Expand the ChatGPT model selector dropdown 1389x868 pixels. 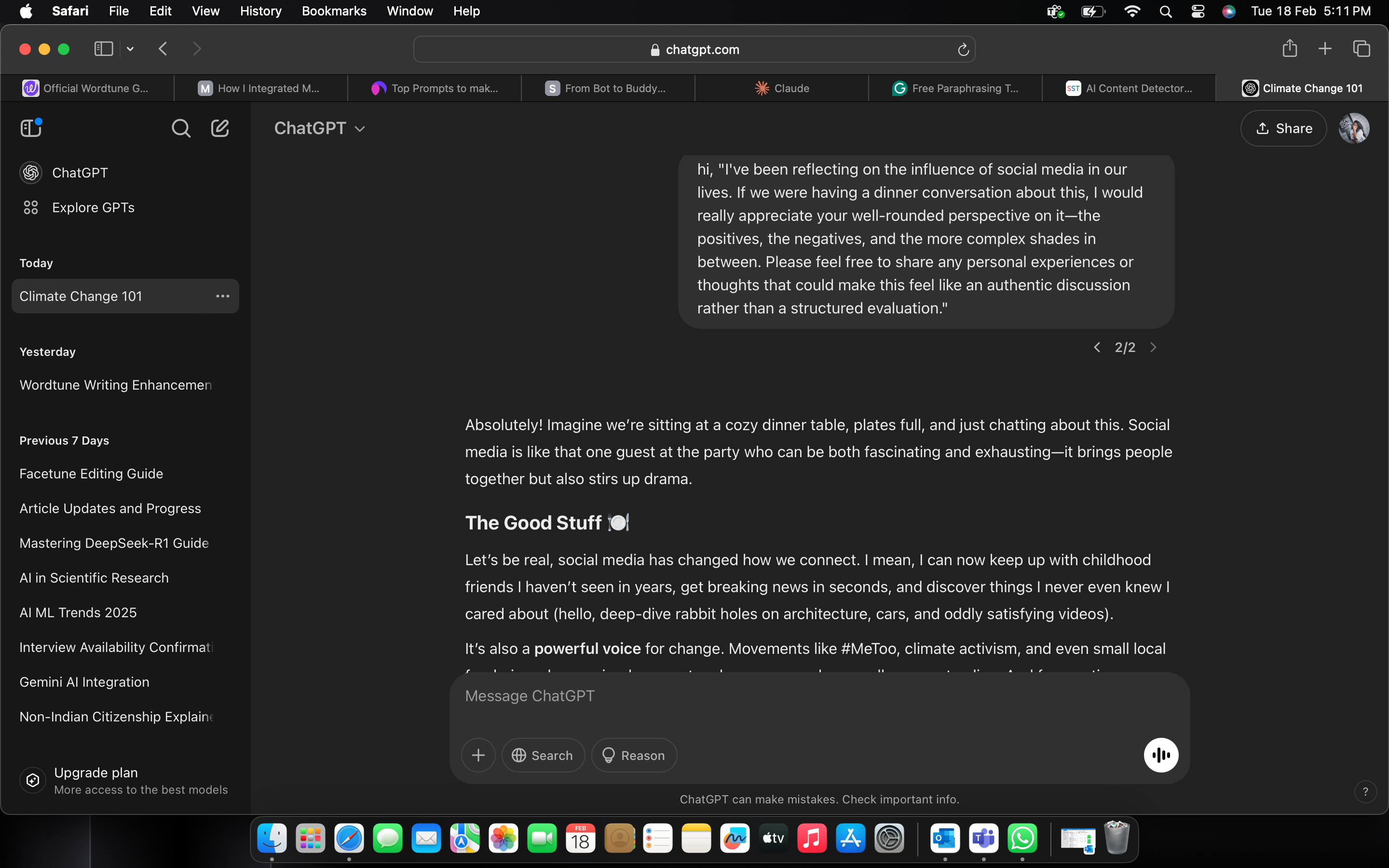[320, 128]
